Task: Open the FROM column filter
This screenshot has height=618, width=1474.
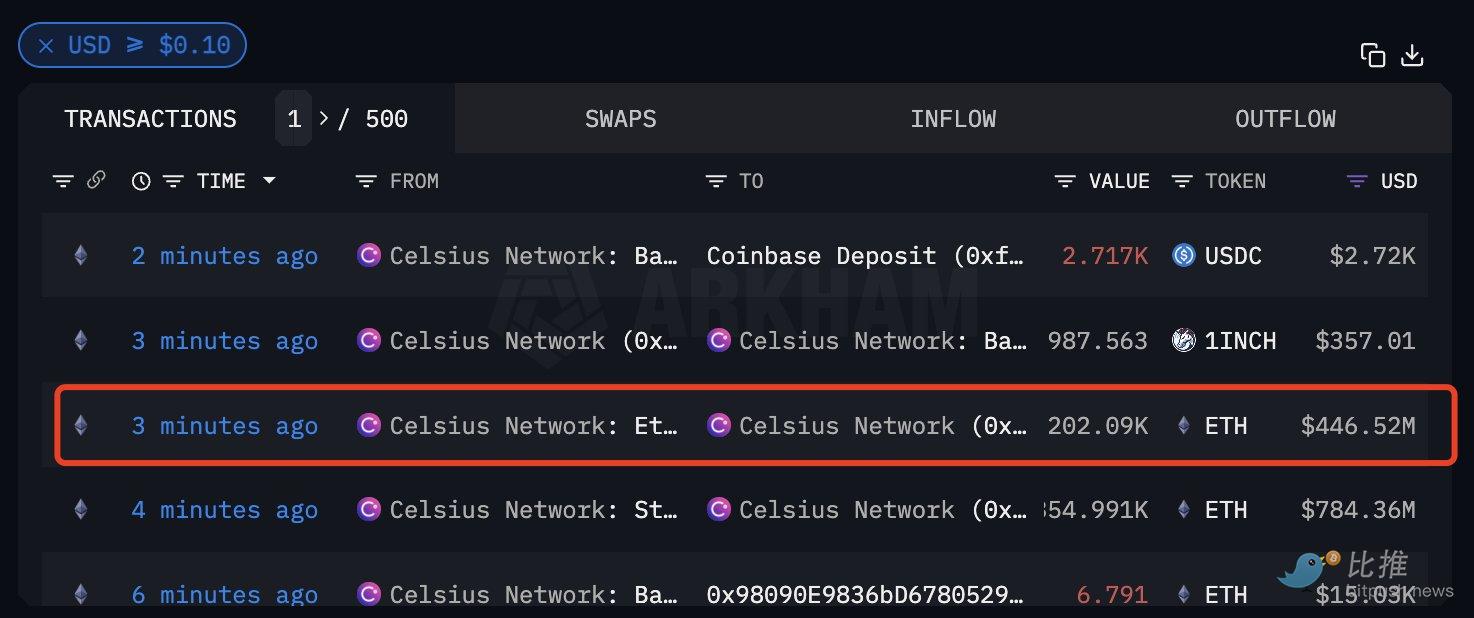Action: click(x=366, y=181)
